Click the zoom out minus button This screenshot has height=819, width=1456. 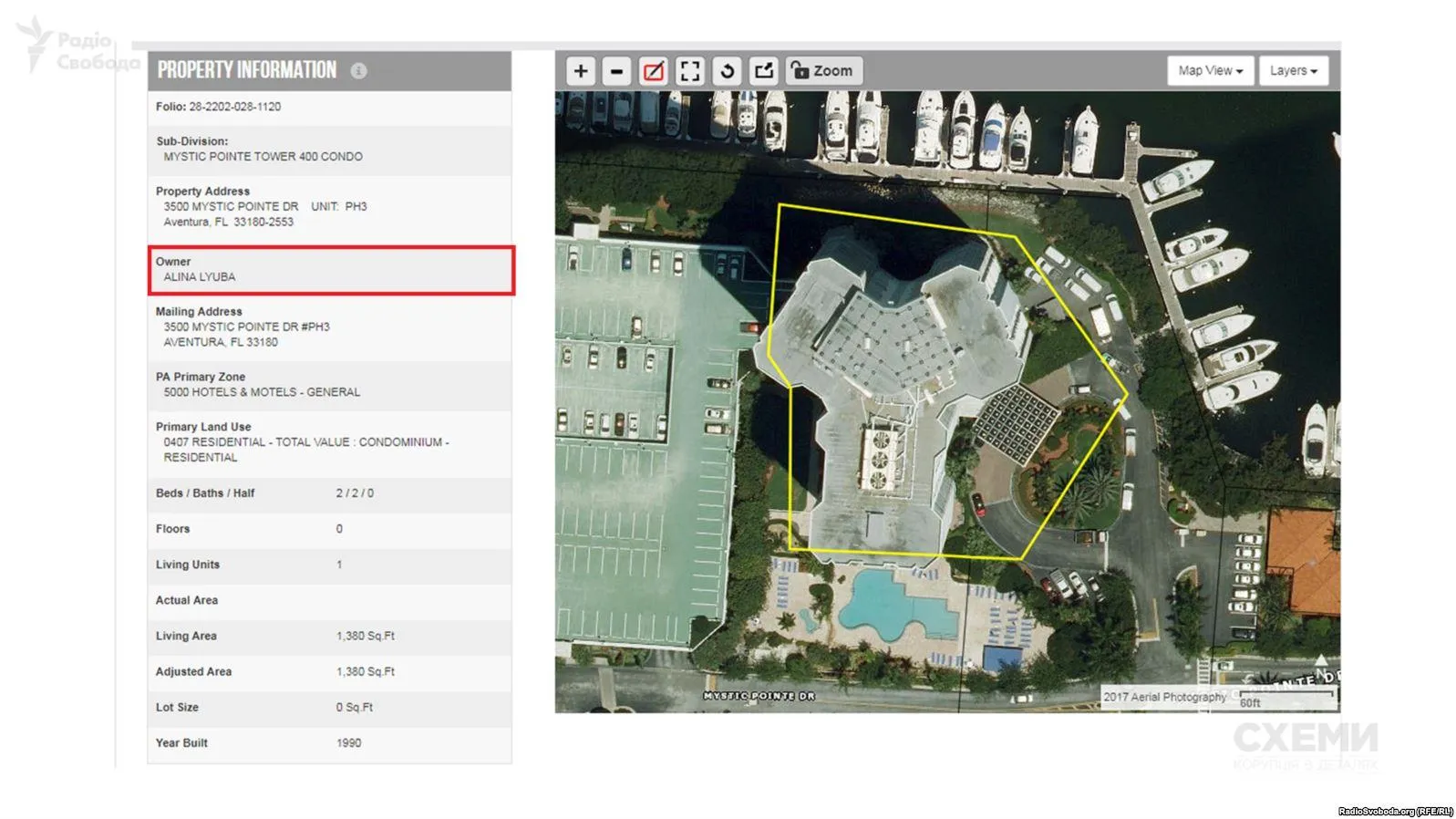[x=616, y=71]
